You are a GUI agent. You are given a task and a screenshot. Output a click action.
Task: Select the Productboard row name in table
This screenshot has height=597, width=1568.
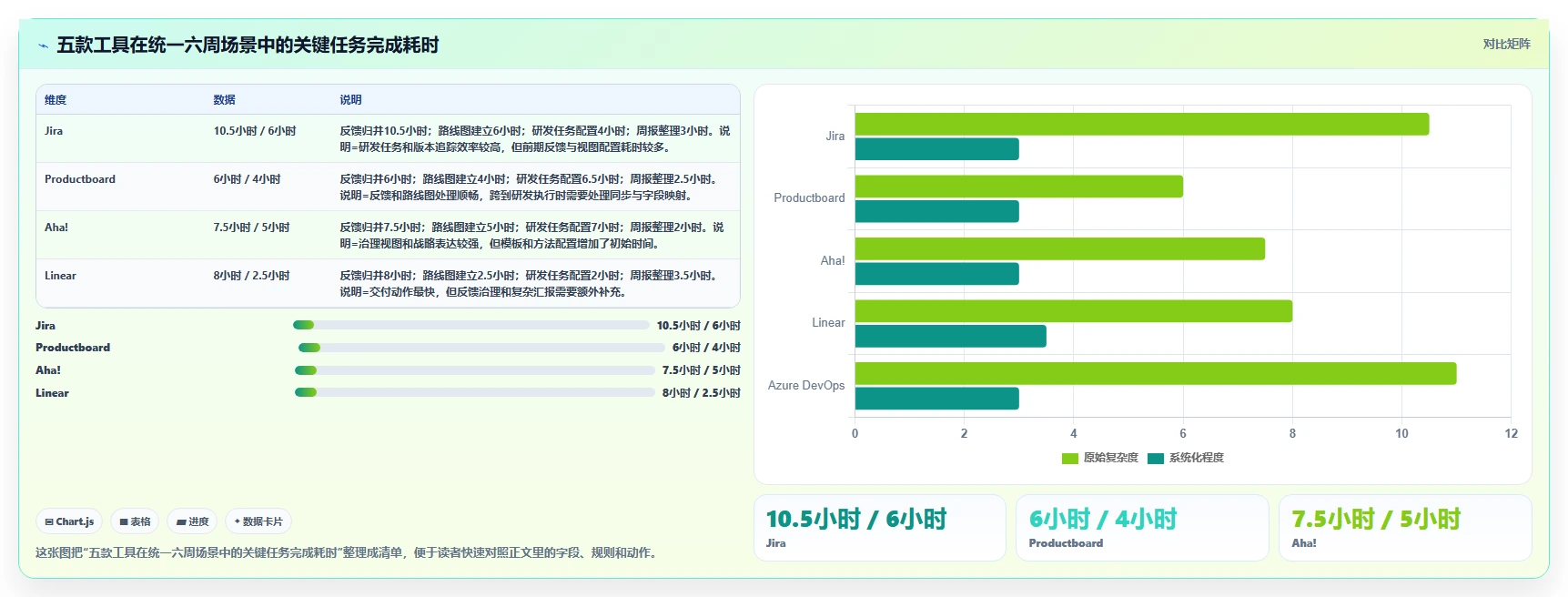(80, 179)
